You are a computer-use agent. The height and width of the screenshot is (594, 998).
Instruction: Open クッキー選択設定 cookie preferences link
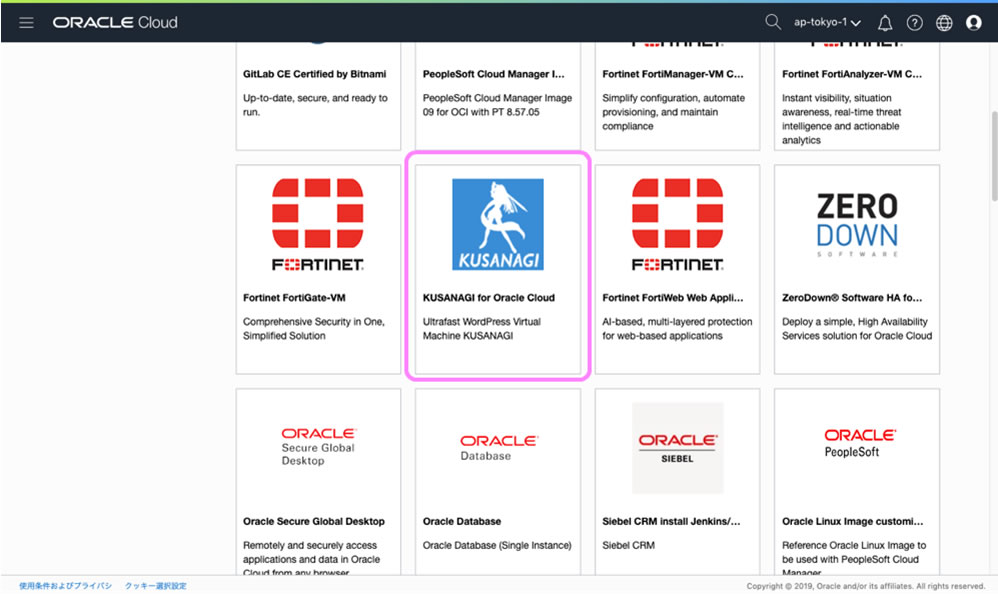(155, 586)
